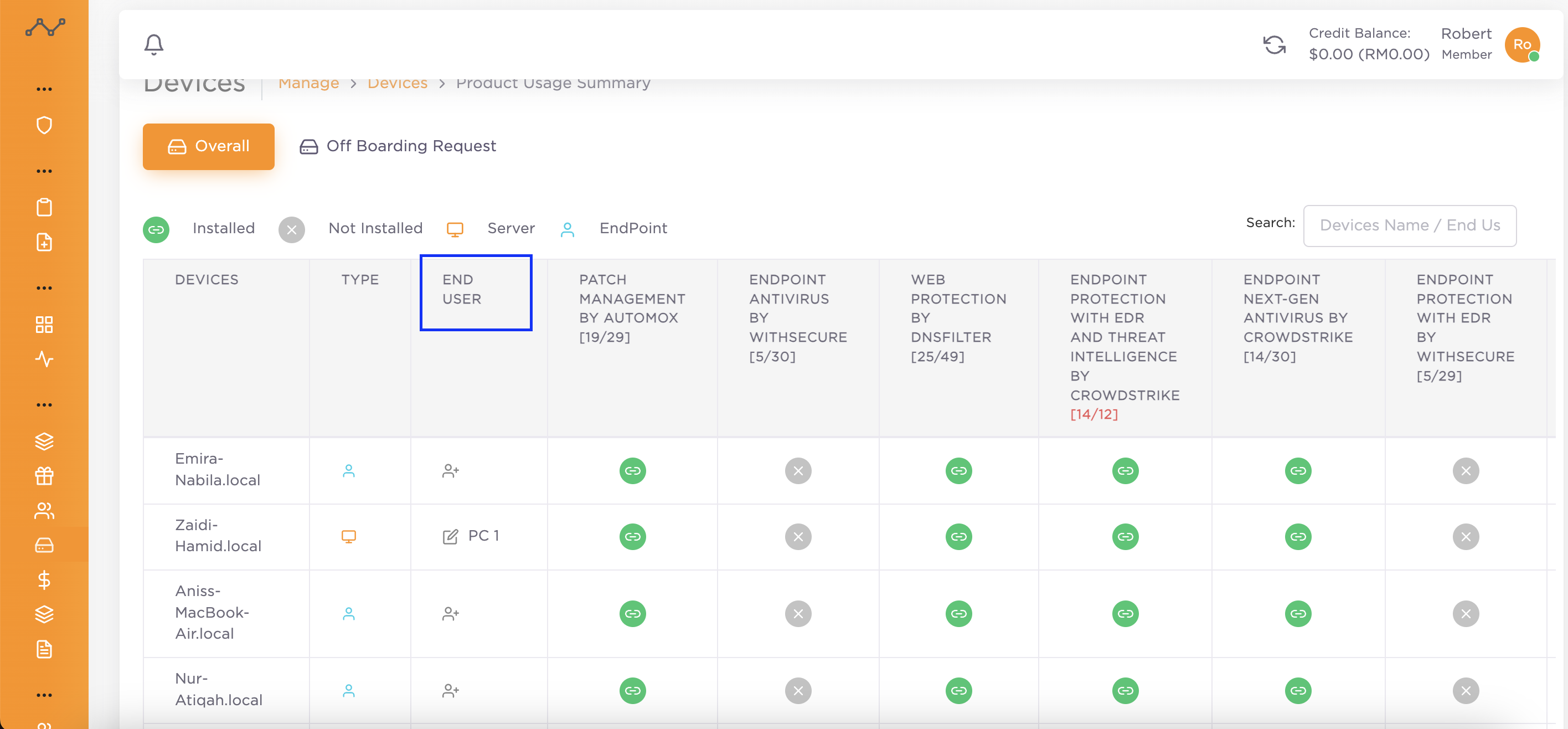
Task: Click the refresh sync icon
Action: point(1274,44)
